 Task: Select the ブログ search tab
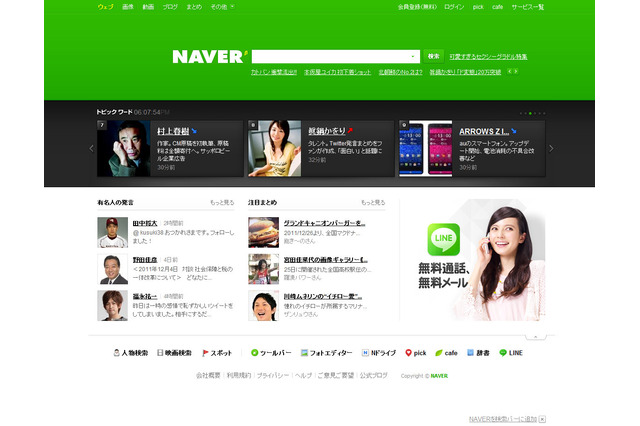pos(170,7)
